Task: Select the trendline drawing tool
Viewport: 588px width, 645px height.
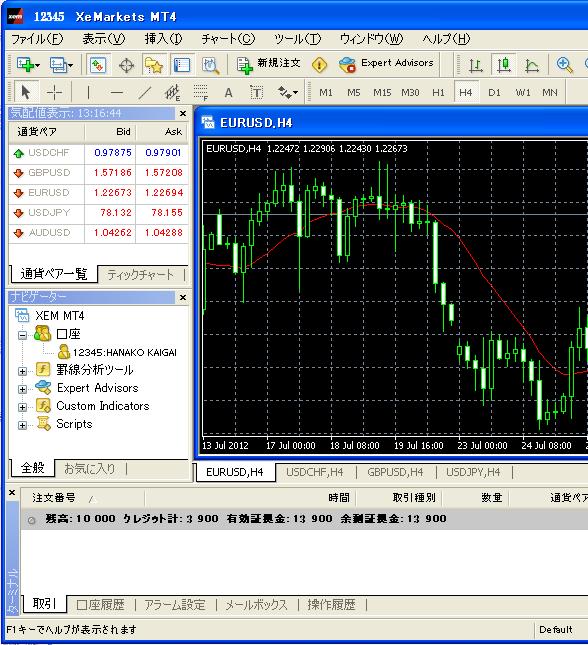Action: [x=144, y=93]
